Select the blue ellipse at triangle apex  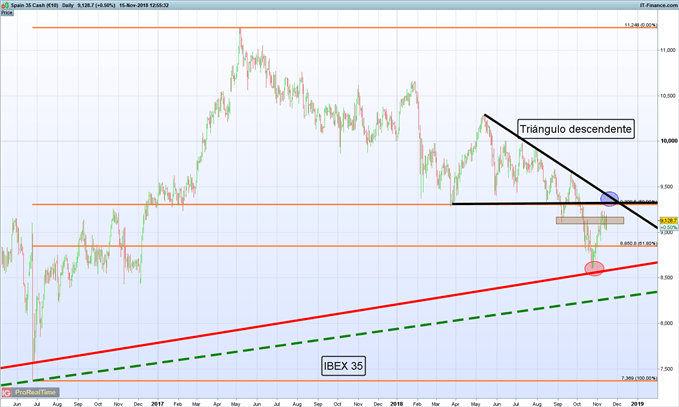(609, 199)
